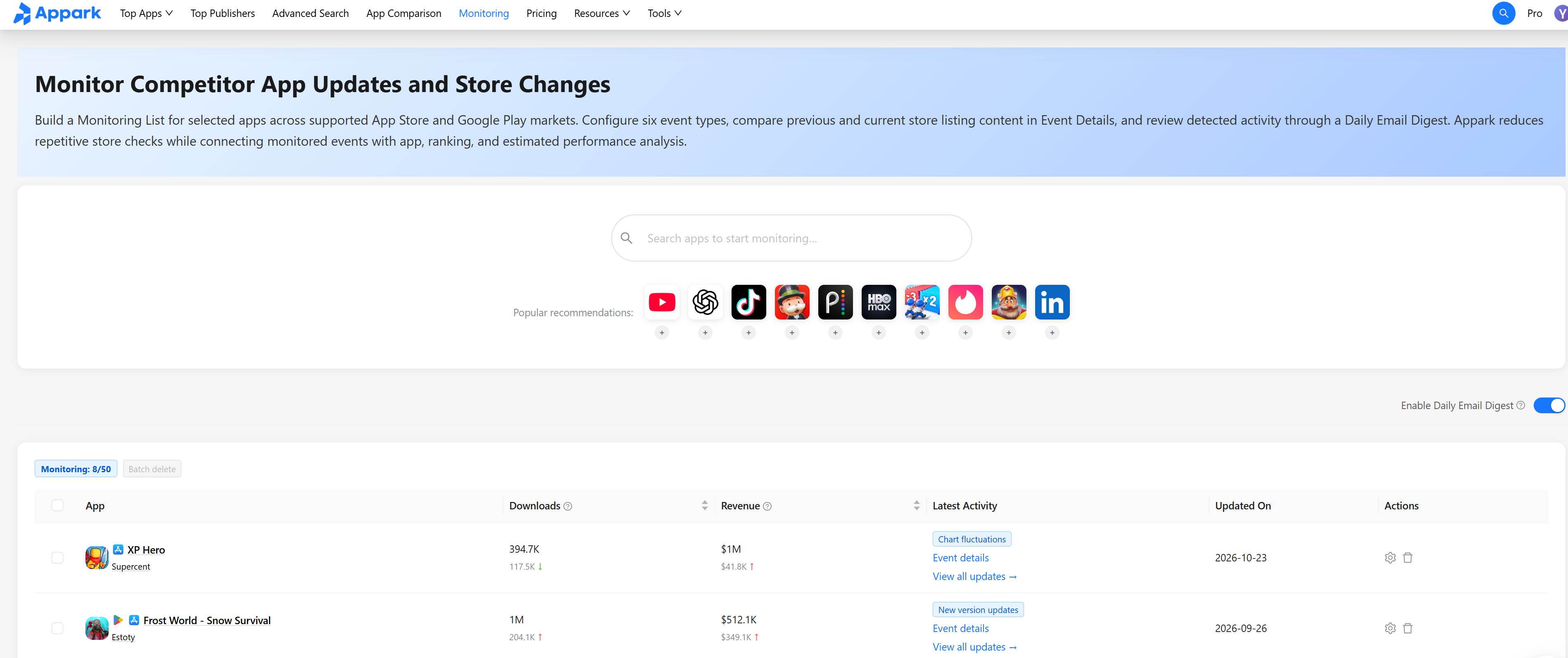The height and width of the screenshot is (658, 1568).
Task: Choose the Monopoly Go app icon
Action: click(x=792, y=302)
